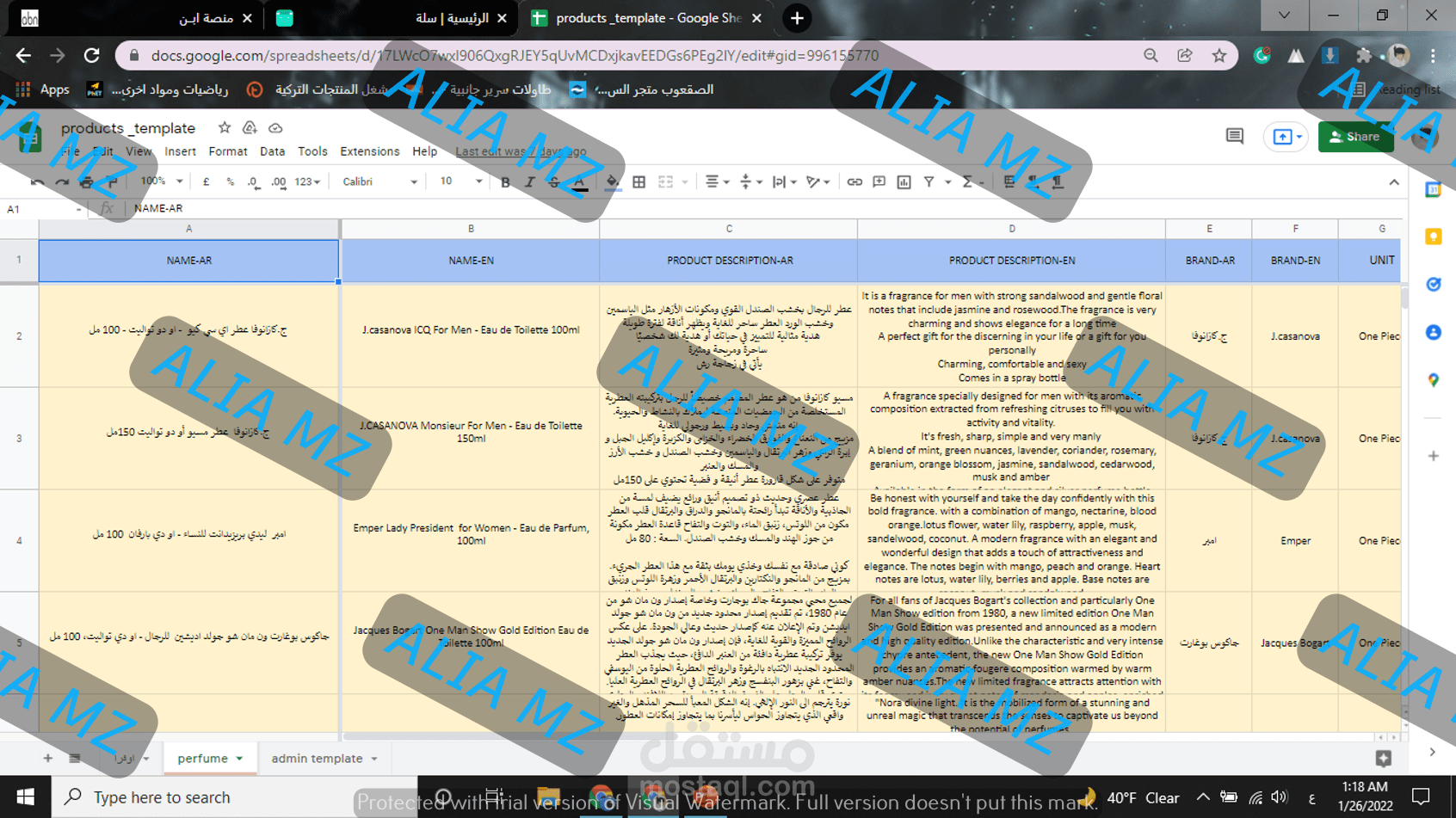Click the Add sheet plus button
Image resolution: width=1456 pixels, height=818 pixels.
pos(48,759)
